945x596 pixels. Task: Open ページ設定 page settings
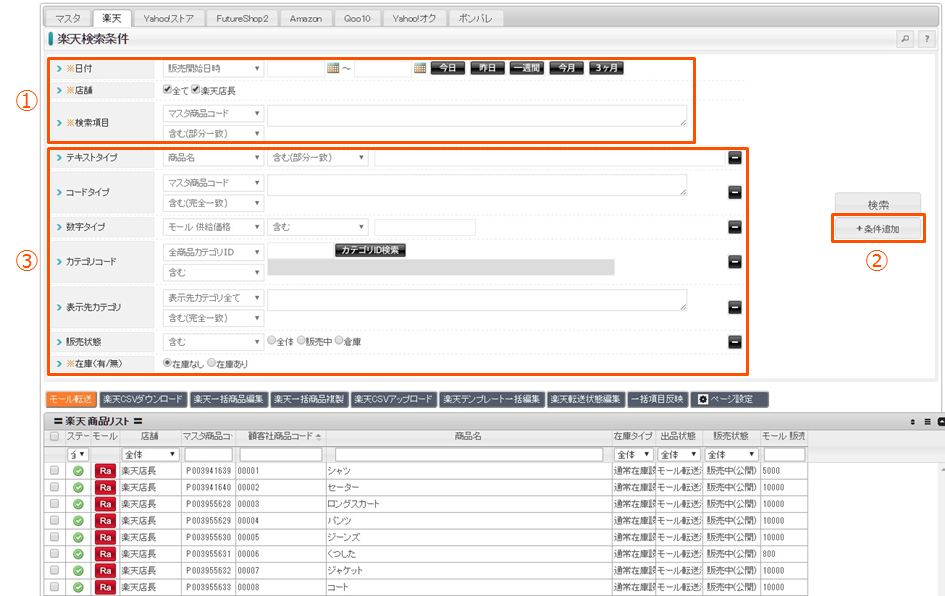[730, 399]
